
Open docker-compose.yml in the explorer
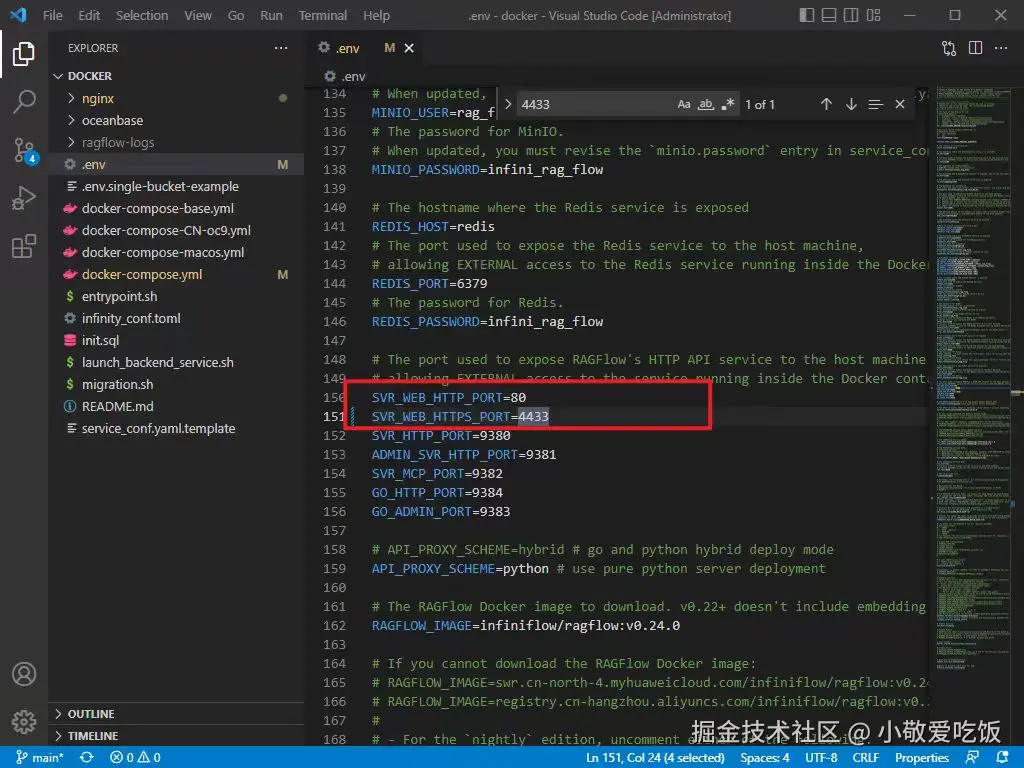pos(142,274)
